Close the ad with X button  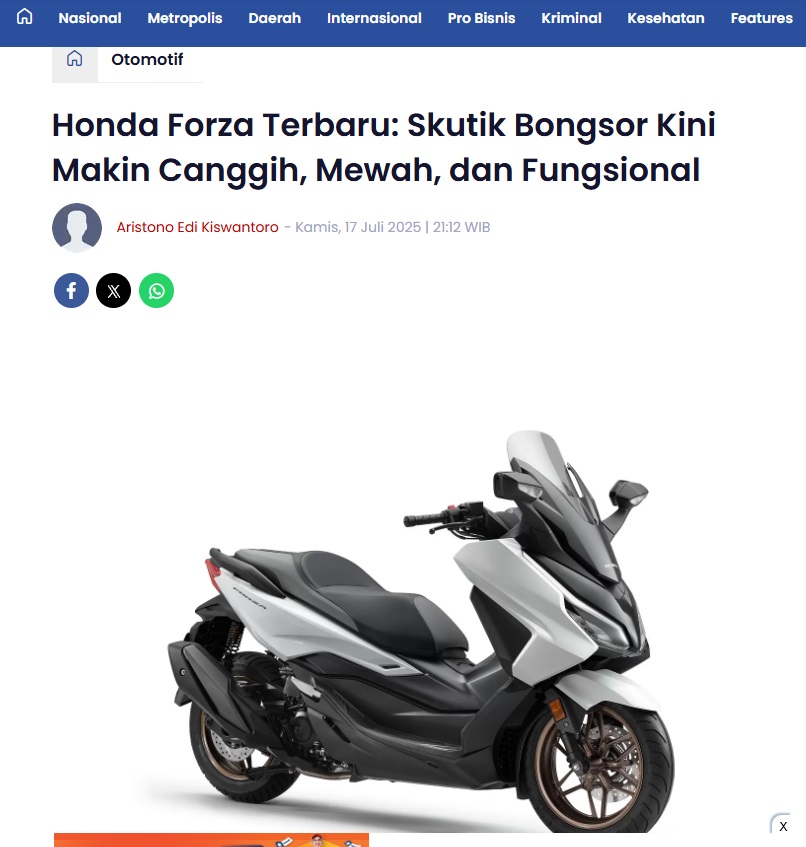coord(783,826)
